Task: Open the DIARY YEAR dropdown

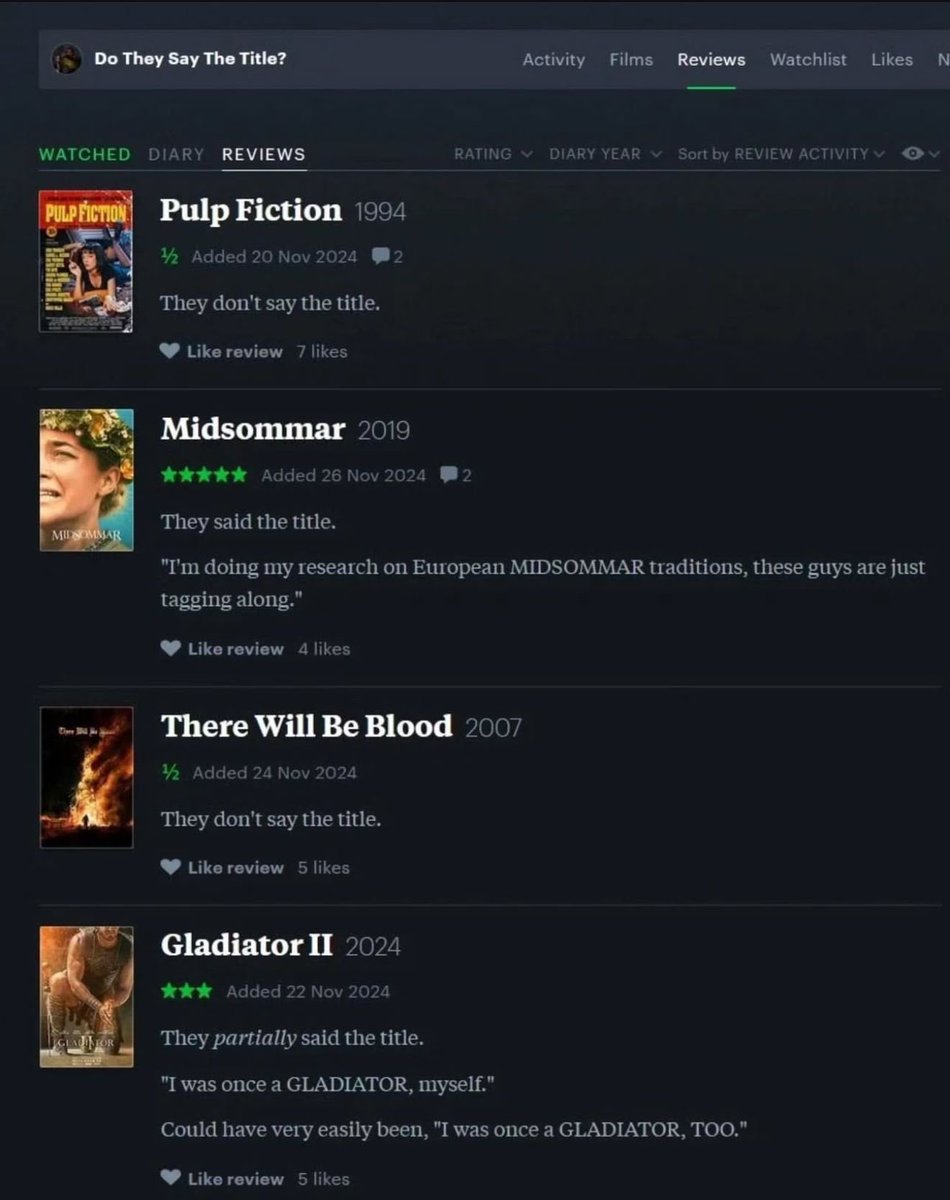Action: [605, 154]
